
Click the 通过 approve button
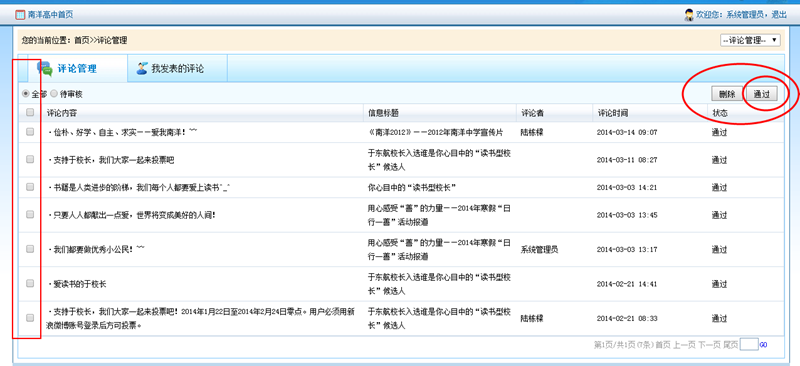(761, 94)
